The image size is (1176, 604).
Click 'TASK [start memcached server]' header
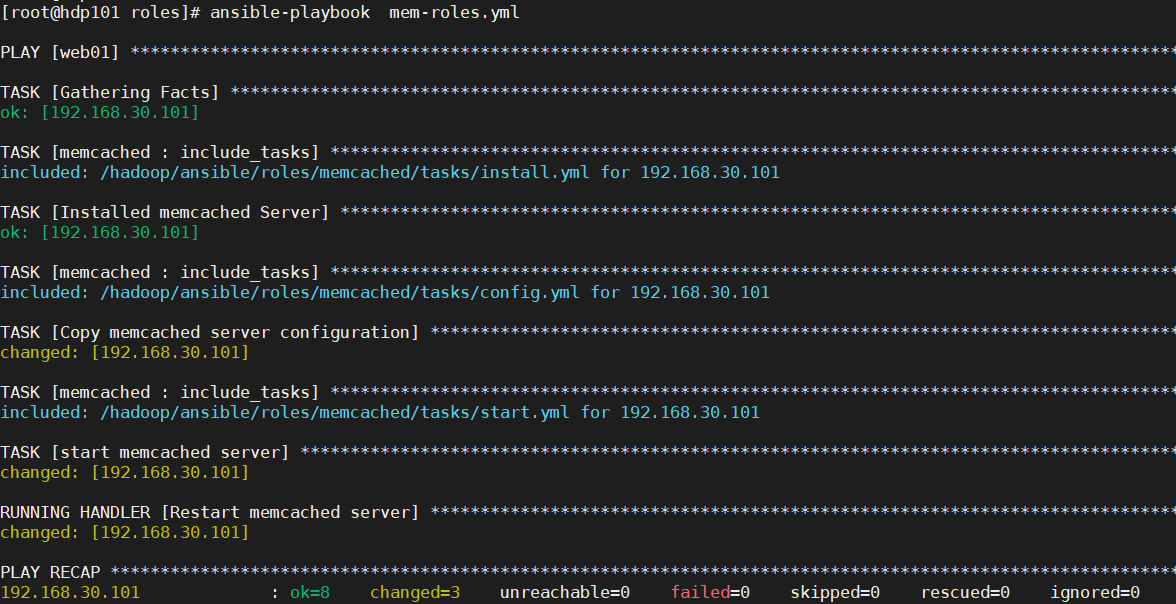(x=145, y=452)
